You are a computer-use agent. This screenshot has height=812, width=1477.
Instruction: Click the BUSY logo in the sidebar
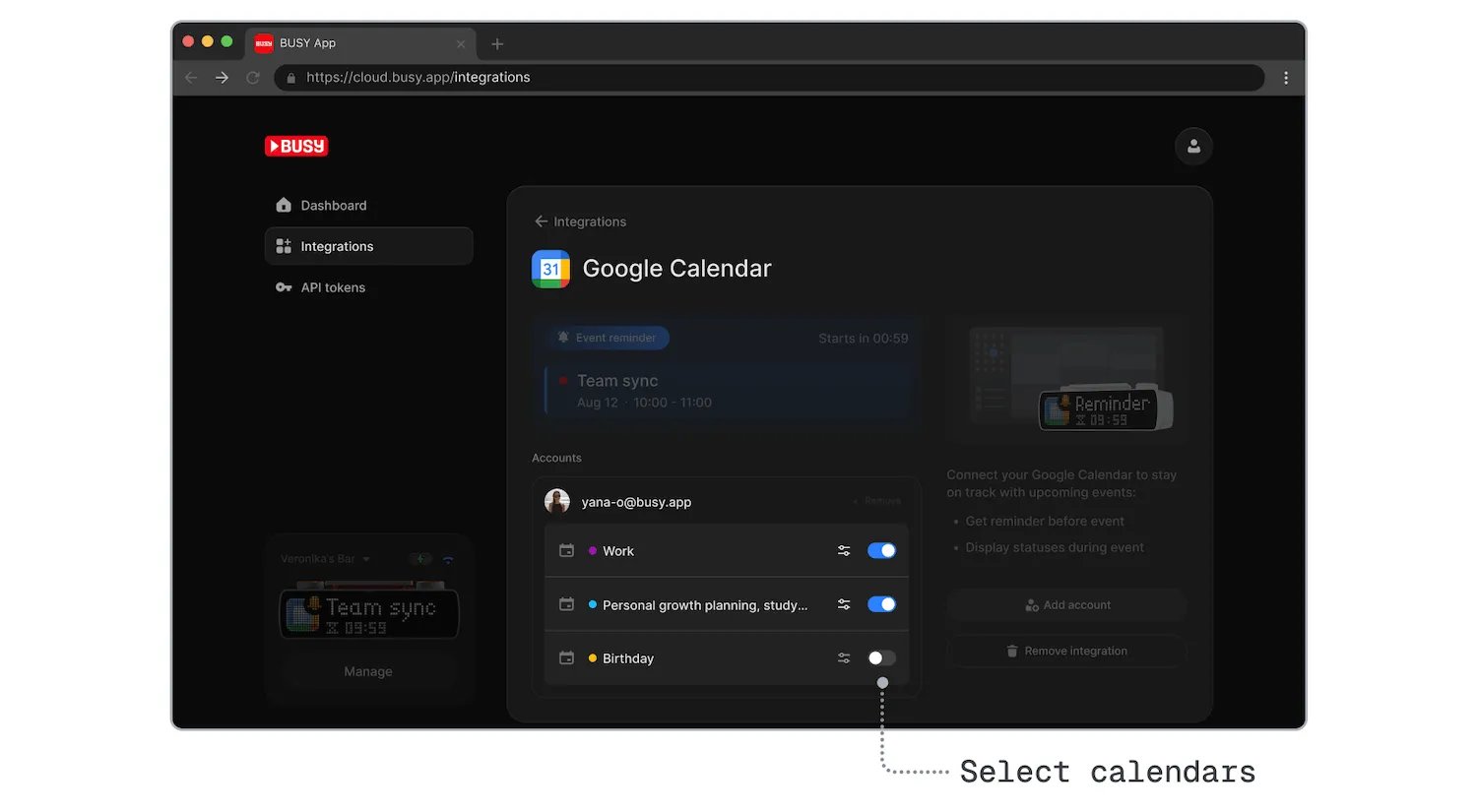(296, 146)
